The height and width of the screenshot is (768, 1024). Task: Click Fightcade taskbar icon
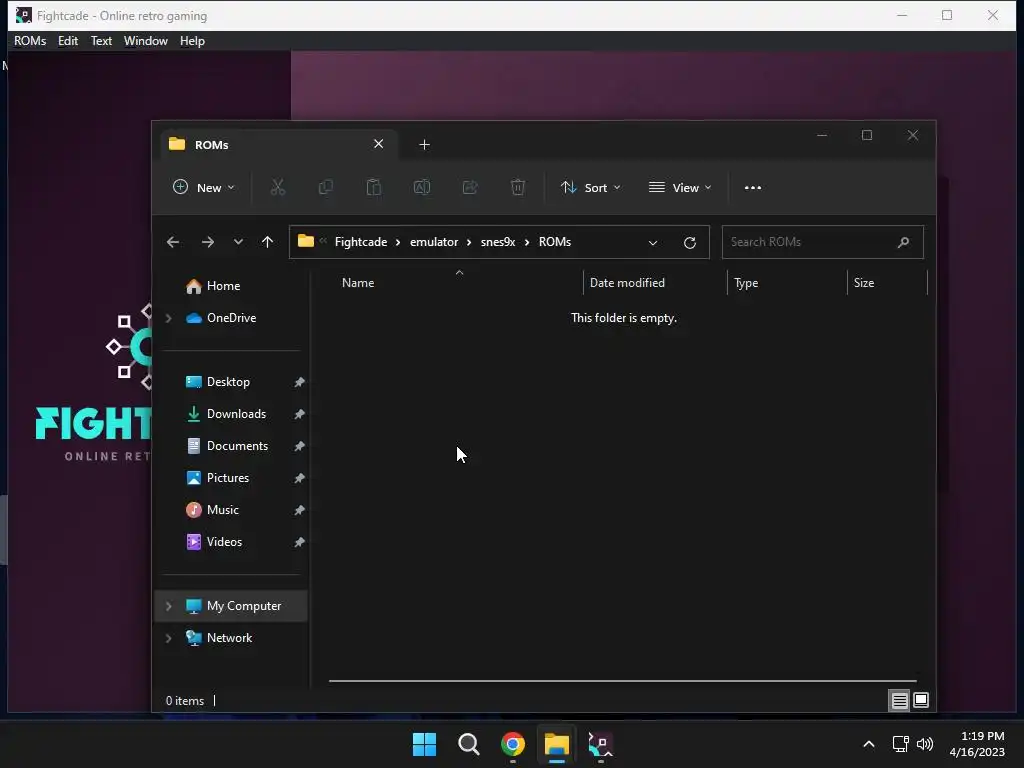(601, 744)
